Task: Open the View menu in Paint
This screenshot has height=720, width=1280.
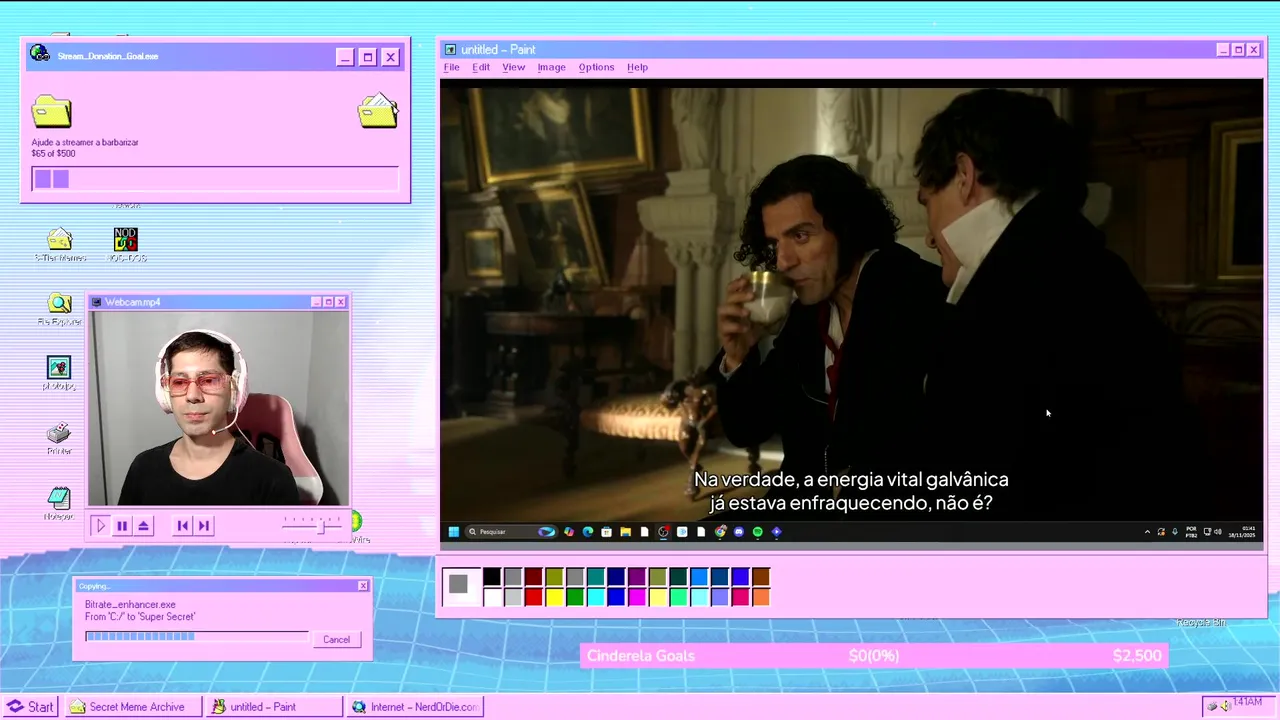Action: 513,67
